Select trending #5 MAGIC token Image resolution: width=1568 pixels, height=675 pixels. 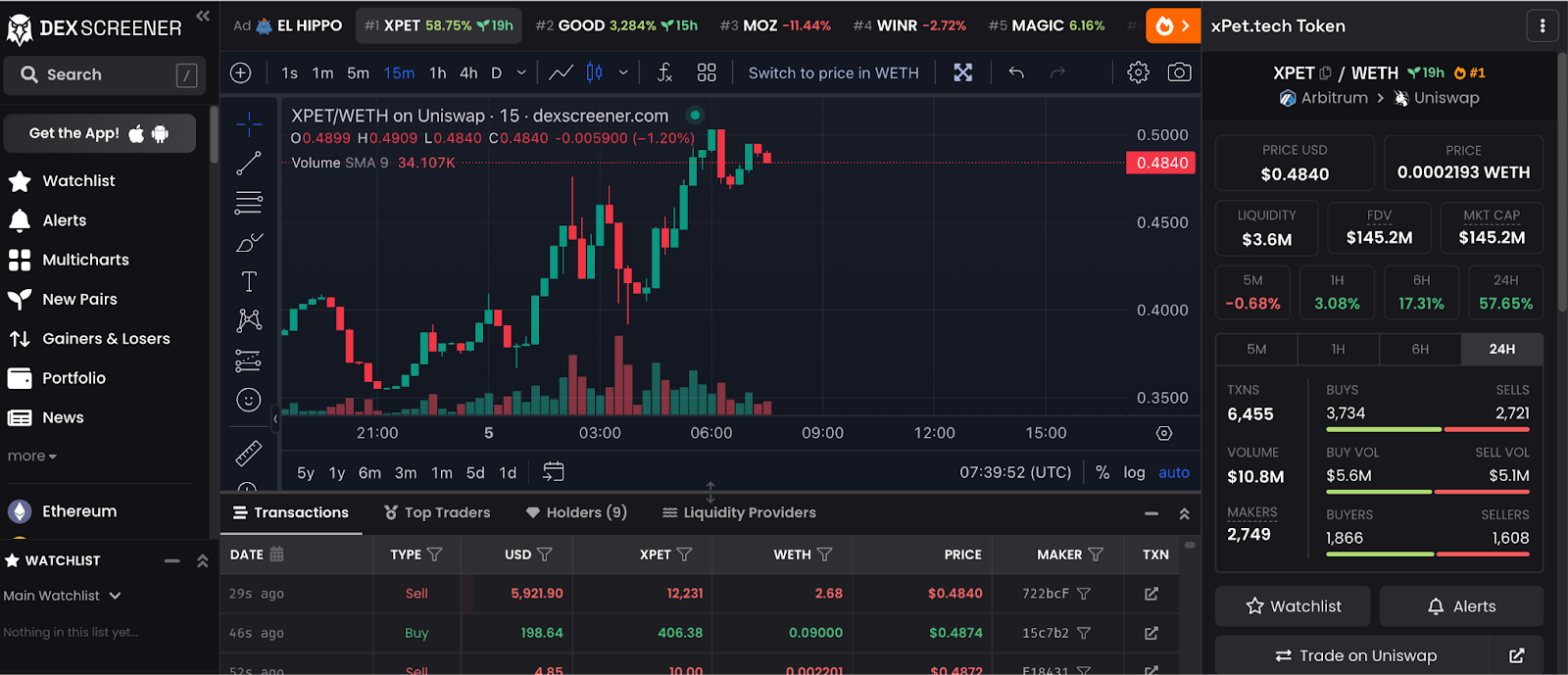tap(1046, 25)
